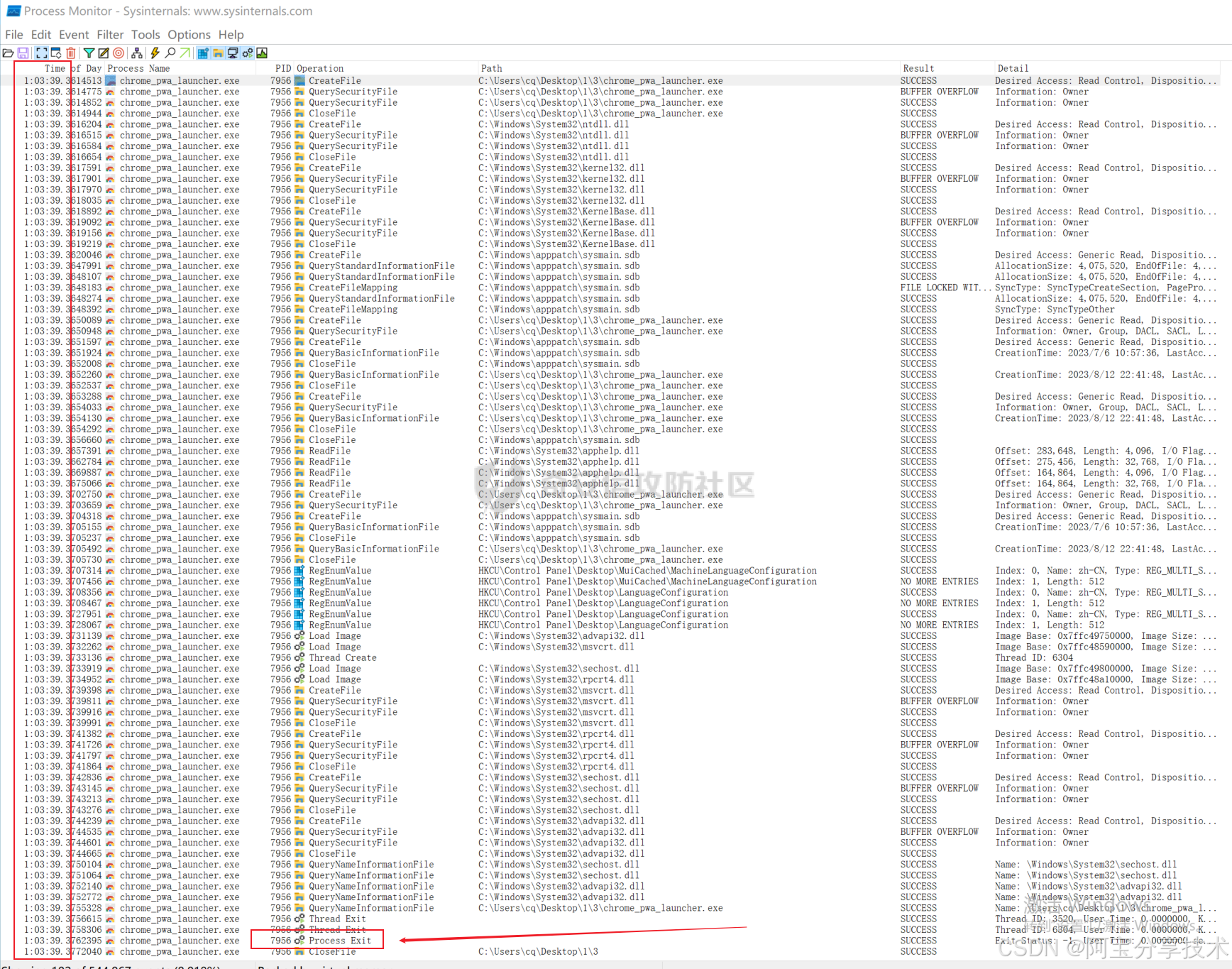Toggle showing network activity events
Image resolution: width=1232 pixels, height=969 pixels.
(x=233, y=53)
